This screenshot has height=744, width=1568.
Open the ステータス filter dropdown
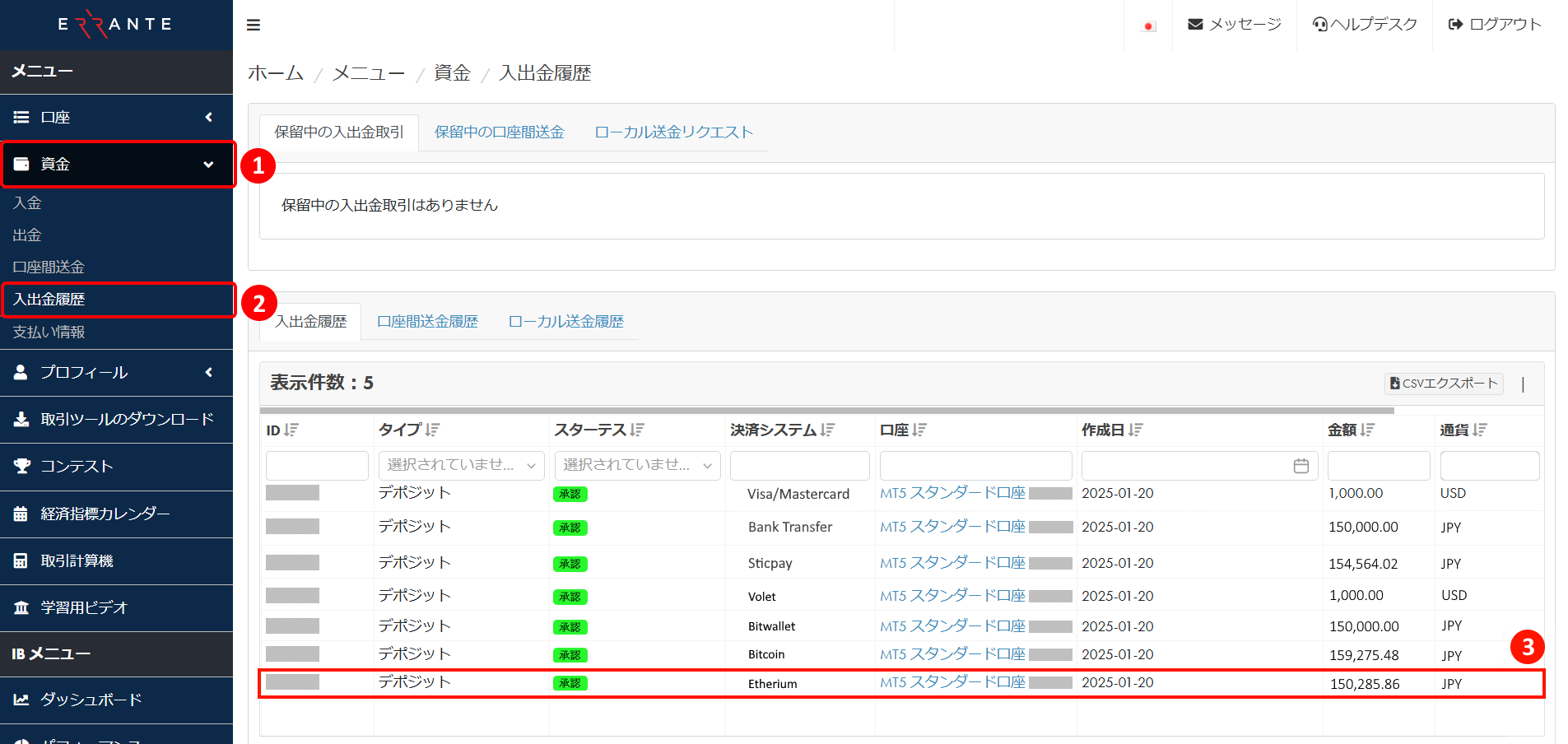point(637,465)
